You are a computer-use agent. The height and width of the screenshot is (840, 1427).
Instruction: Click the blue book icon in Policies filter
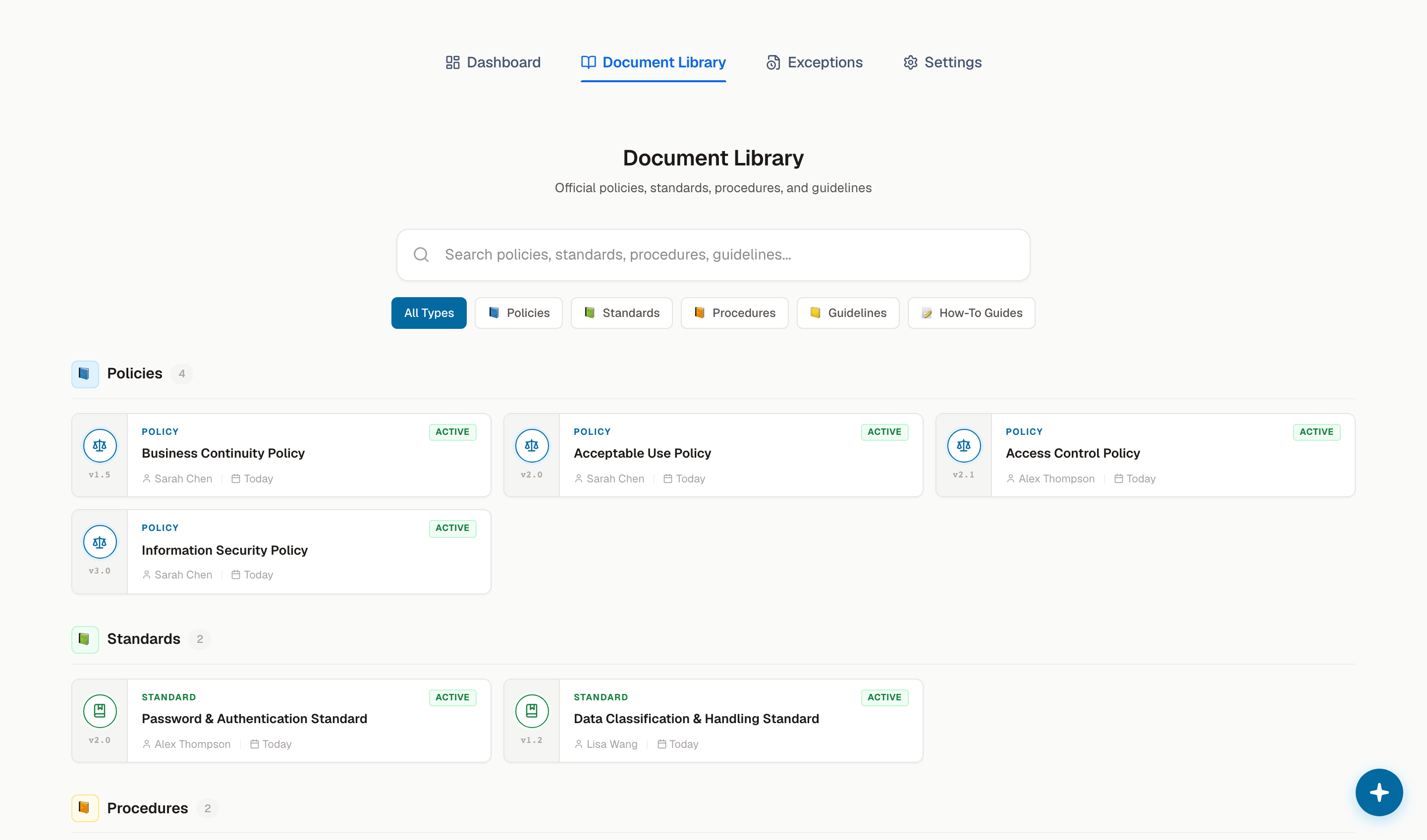[494, 313]
